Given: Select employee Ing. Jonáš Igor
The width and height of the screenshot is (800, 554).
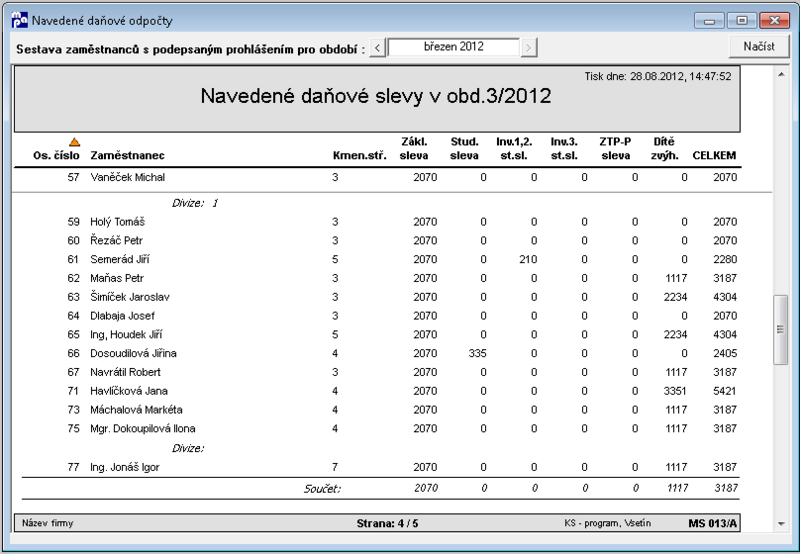Looking at the screenshot, I should coord(125,467).
